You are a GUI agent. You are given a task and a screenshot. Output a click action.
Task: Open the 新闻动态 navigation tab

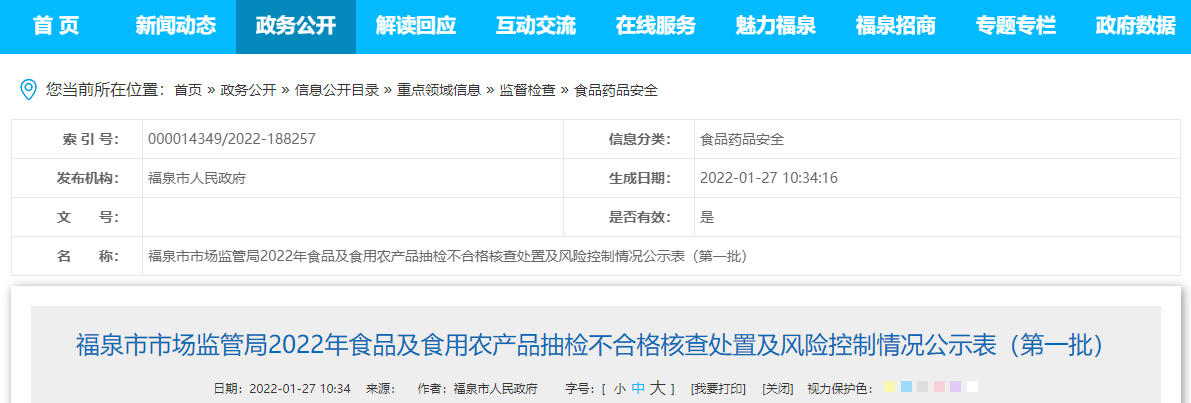[x=175, y=27]
